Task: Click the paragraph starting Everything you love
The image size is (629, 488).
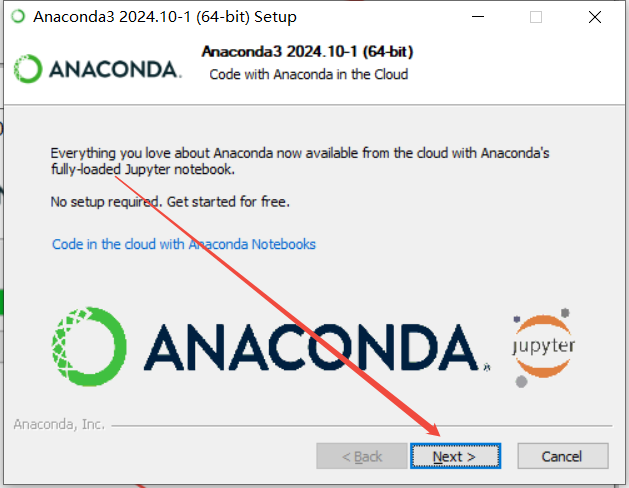Action: tap(300, 161)
